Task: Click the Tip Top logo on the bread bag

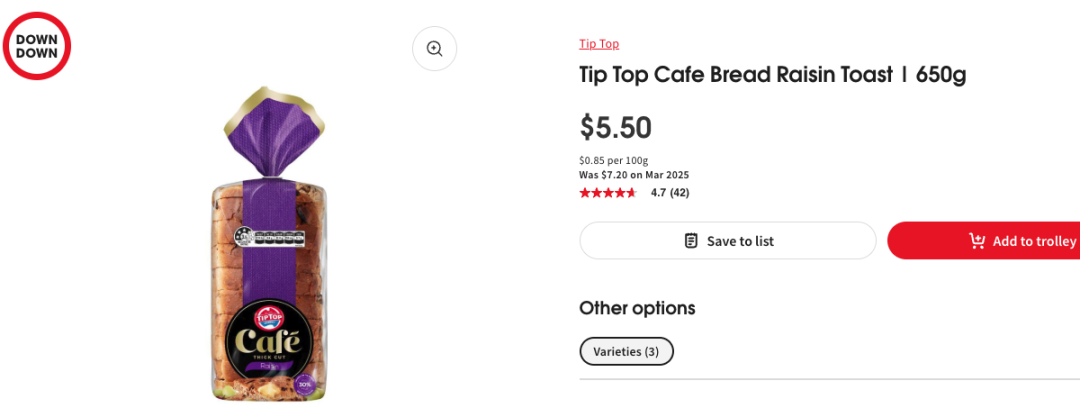Action: click(269, 317)
